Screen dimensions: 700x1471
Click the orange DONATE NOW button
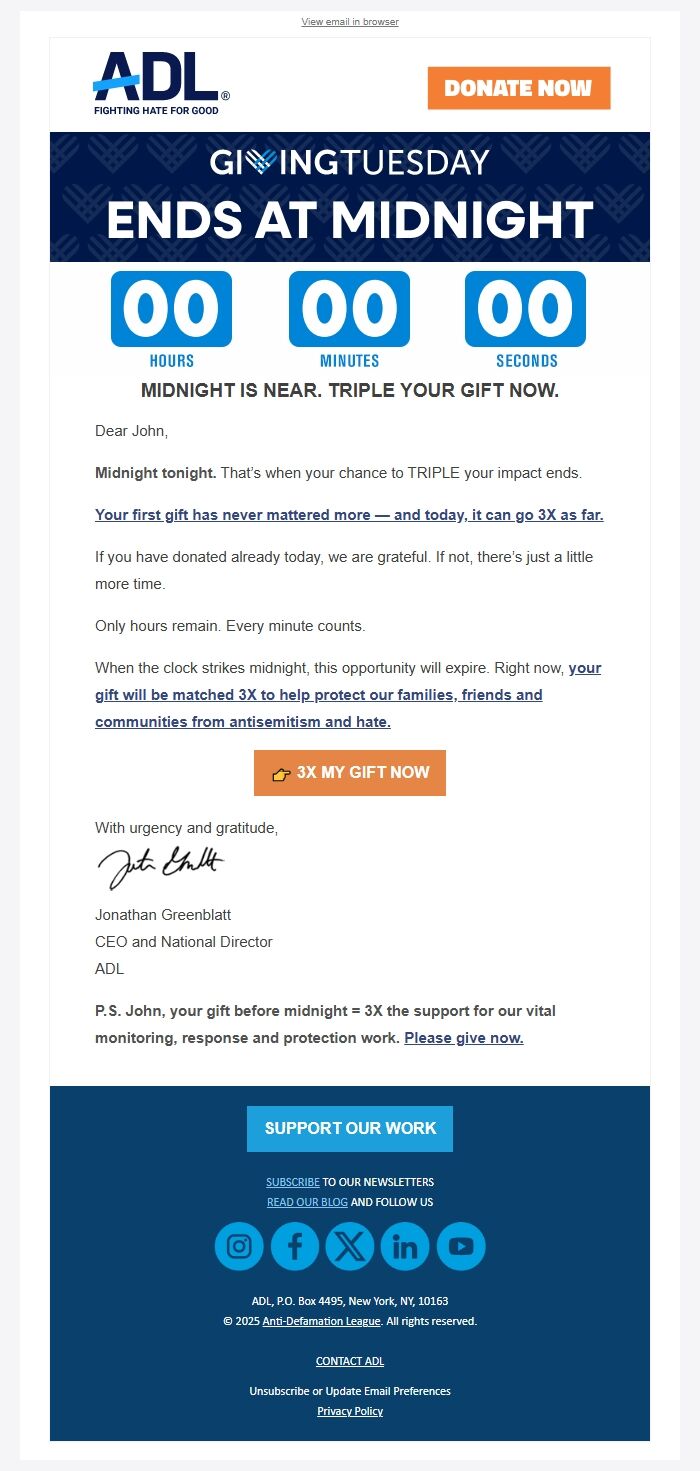pos(520,88)
